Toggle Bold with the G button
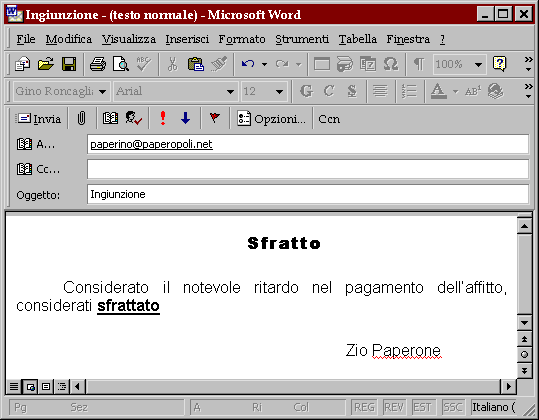539x420 pixels. click(x=306, y=91)
